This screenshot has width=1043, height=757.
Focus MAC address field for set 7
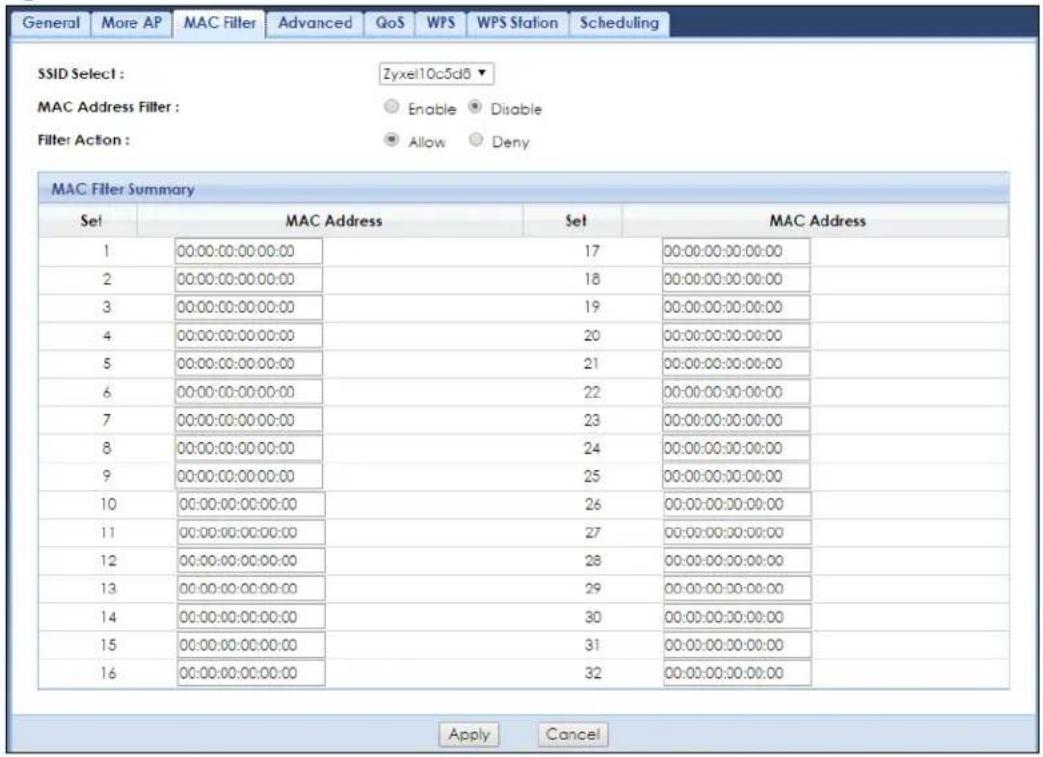point(249,420)
